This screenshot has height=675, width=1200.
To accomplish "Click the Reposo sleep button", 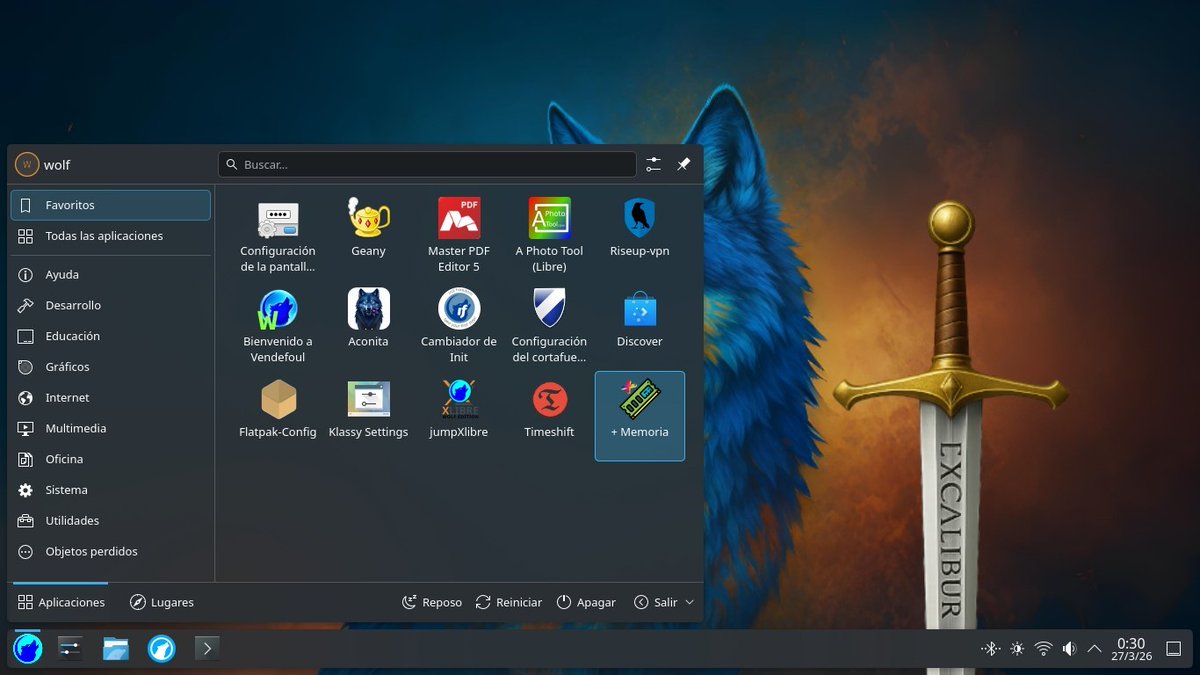I will [432, 602].
